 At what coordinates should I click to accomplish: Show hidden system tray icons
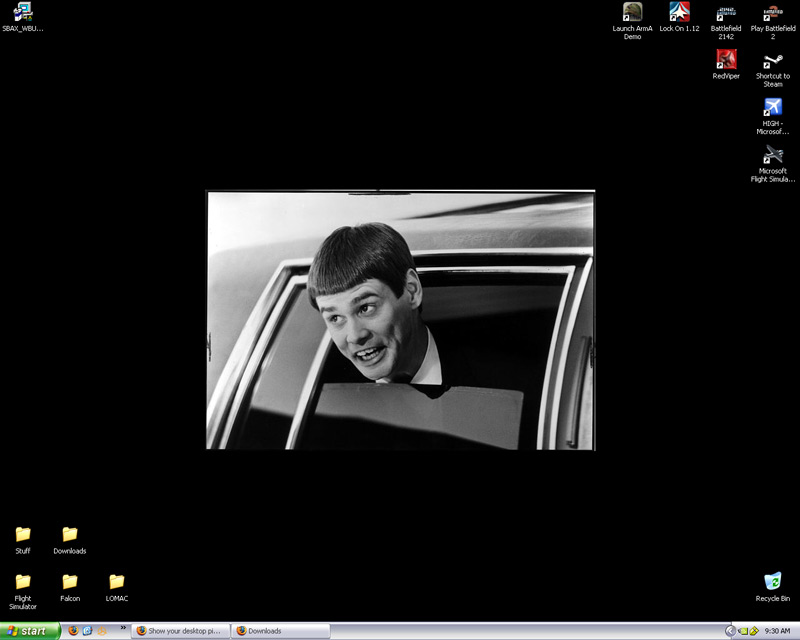coord(730,631)
